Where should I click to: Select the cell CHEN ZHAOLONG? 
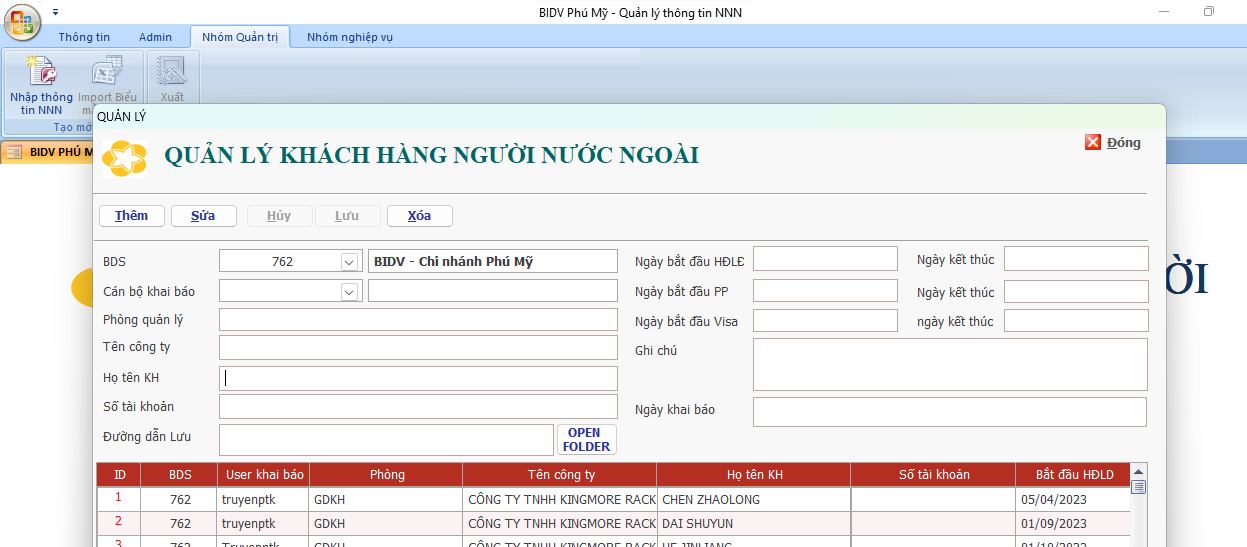pyautogui.click(x=754, y=499)
